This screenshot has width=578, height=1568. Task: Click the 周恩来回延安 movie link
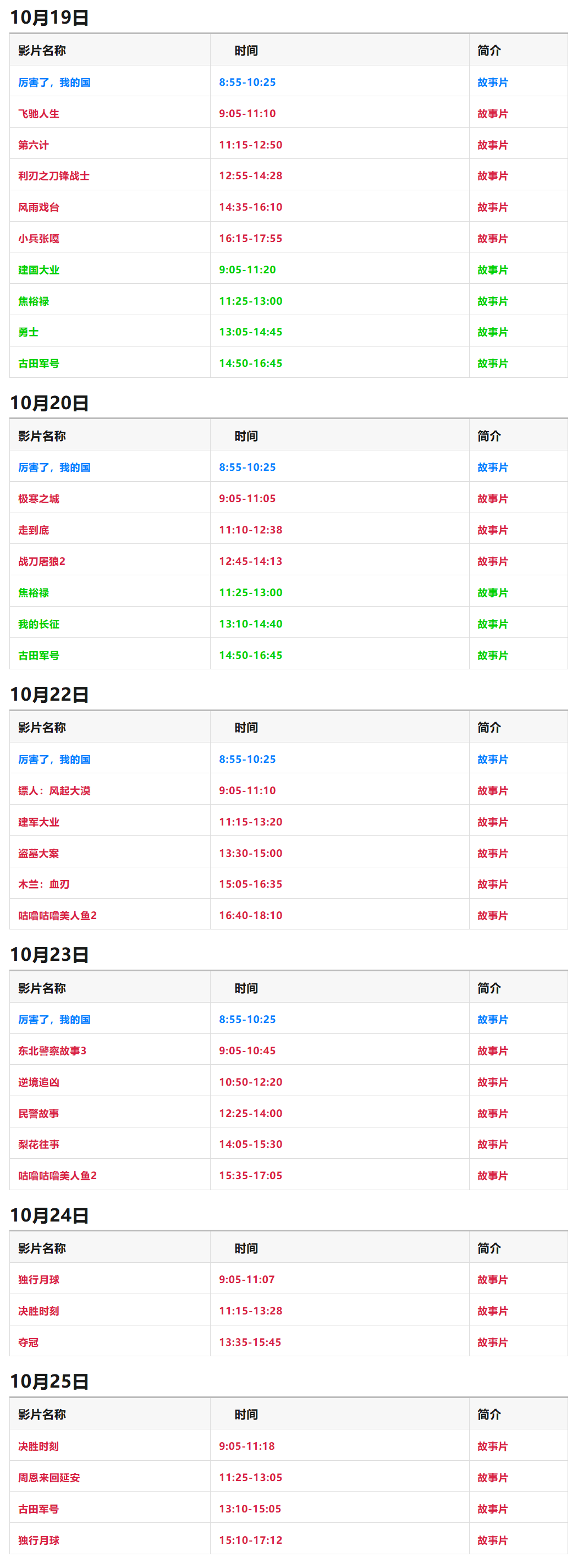[x=49, y=1478]
